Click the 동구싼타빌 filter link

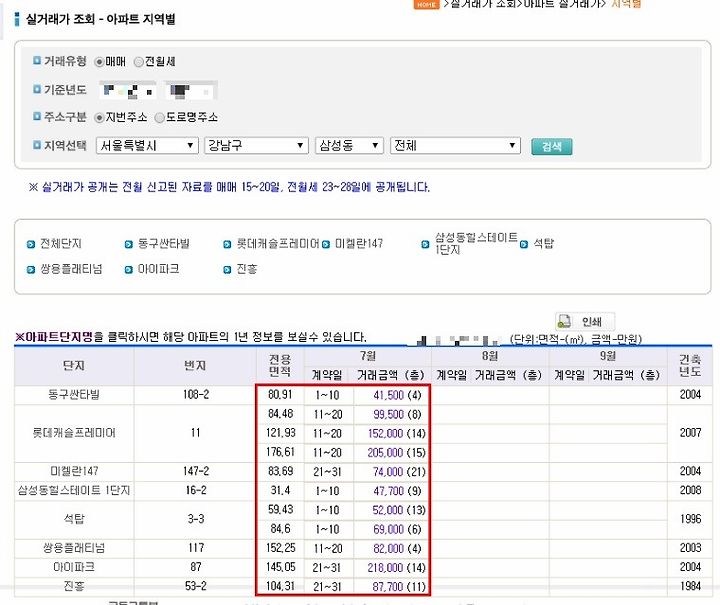[x=163, y=244]
